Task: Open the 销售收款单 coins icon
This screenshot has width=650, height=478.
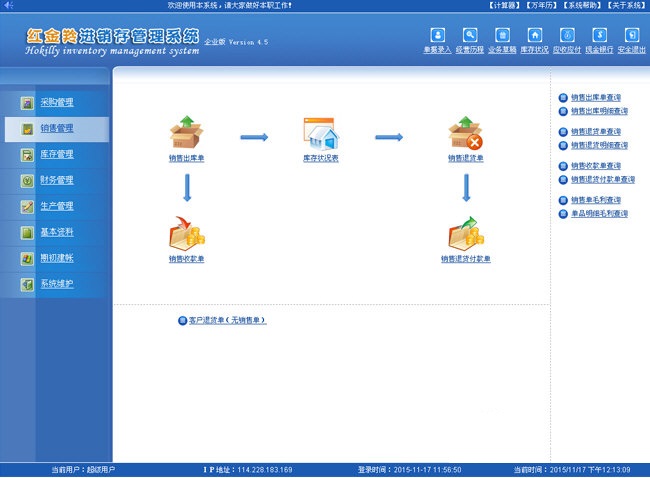Action: (x=187, y=233)
